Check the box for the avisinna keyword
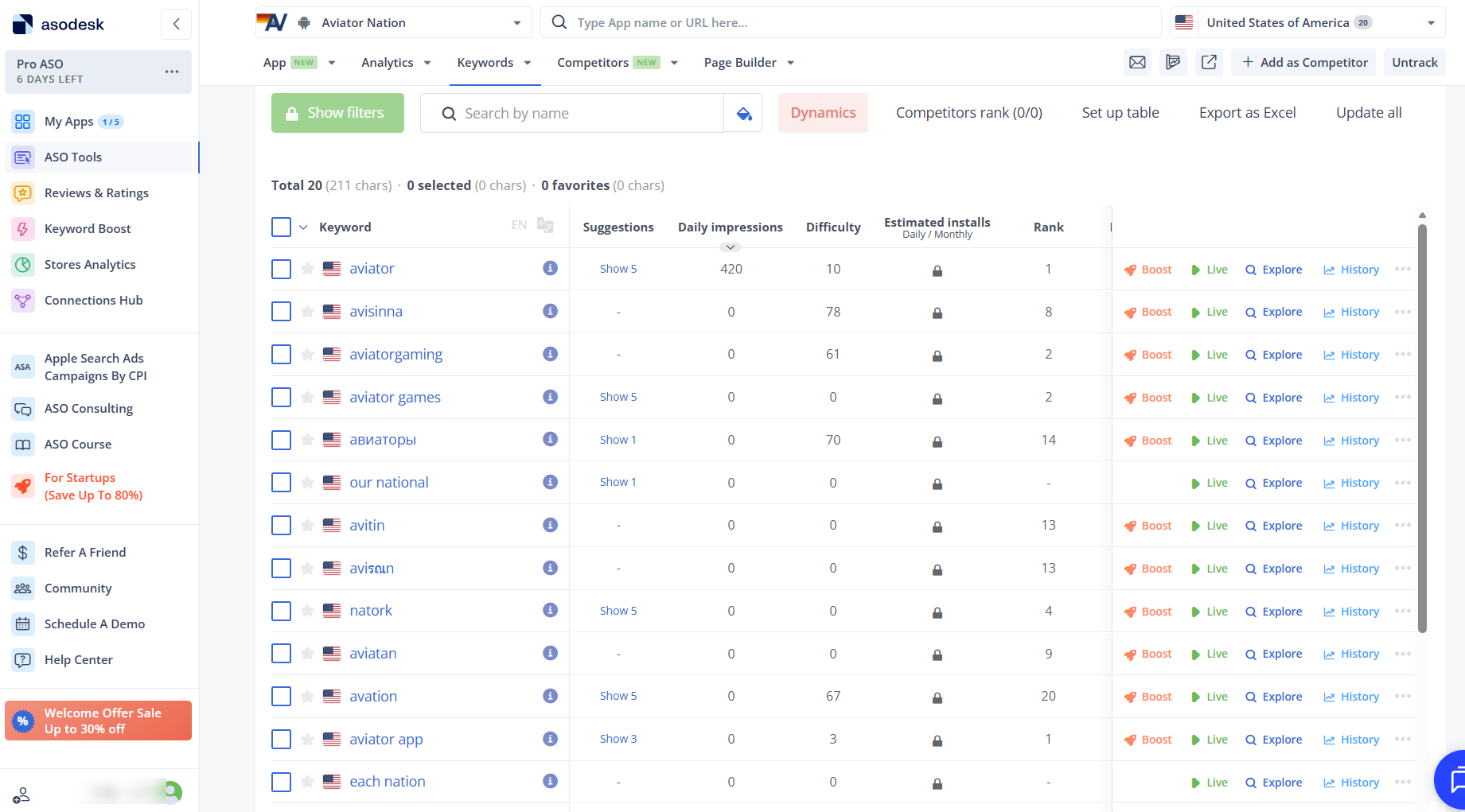Screen dimensions: 1465x812 coord(281,312)
